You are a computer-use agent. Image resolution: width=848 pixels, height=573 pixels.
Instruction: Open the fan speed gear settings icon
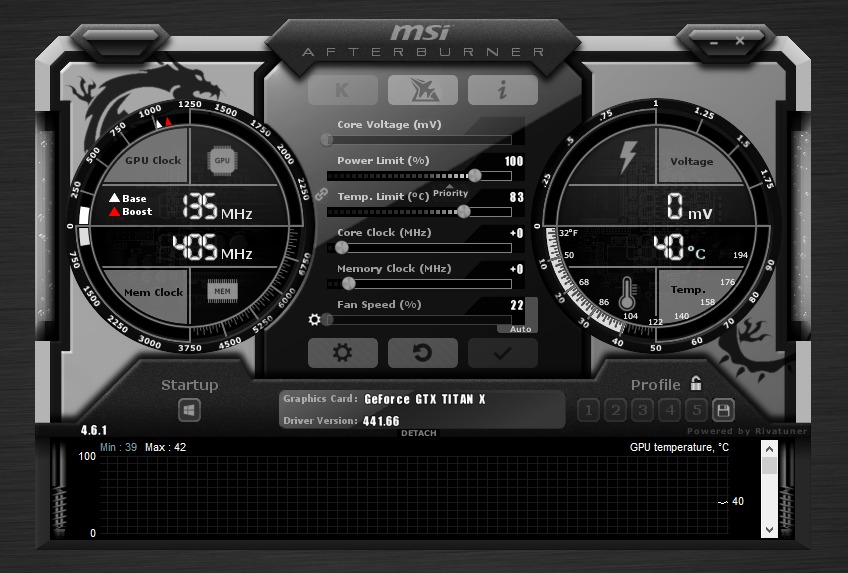[x=315, y=320]
